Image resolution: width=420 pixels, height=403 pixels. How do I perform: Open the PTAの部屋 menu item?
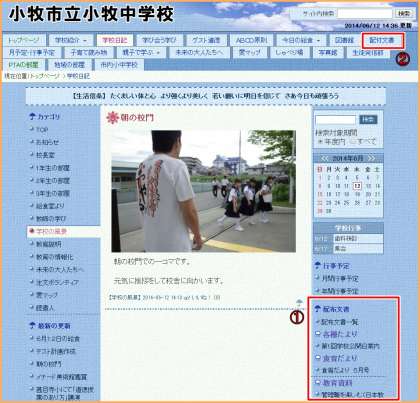(24, 65)
